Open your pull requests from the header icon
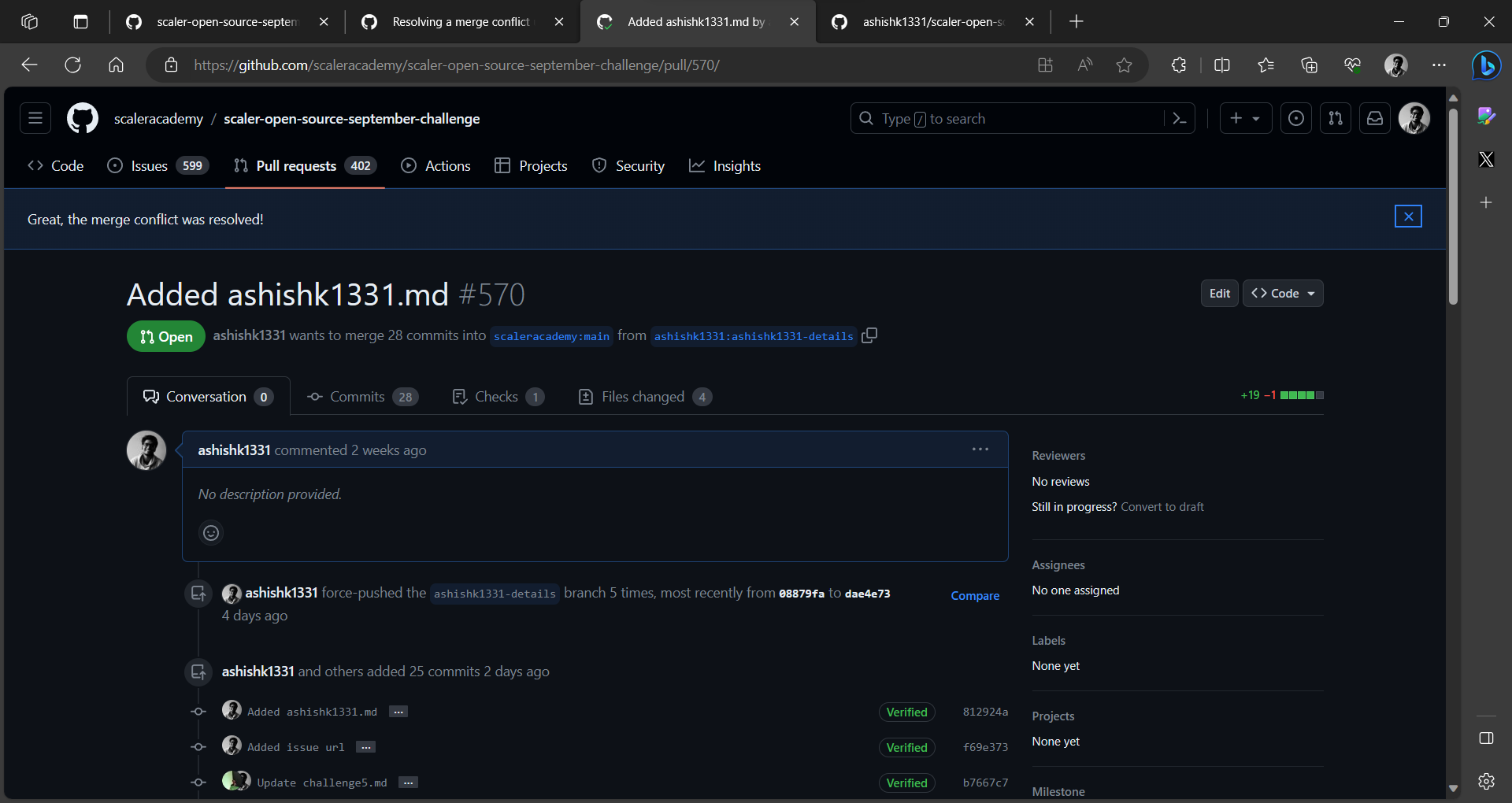The height and width of the screenshot is (803, 1512). 1336,118
